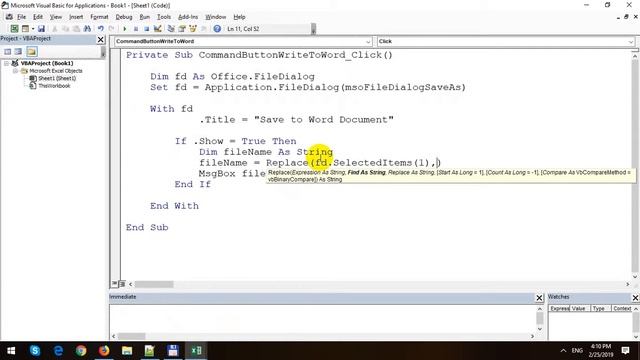The image size is (640, 360).
Task: Open the Format menu
Action: coord(99,17)
